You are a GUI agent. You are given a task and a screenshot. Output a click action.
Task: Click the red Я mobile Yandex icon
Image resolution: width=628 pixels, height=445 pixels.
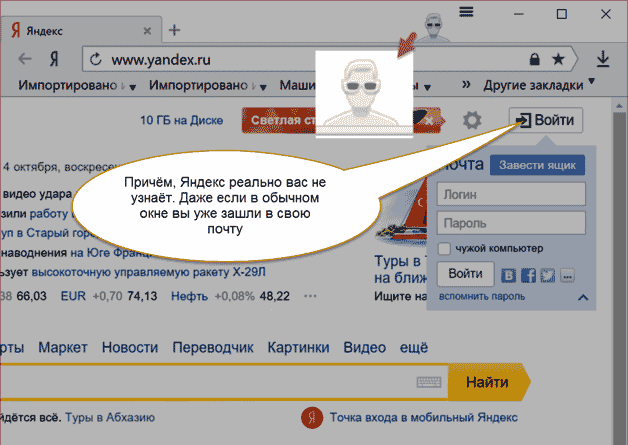coord(312,418)
